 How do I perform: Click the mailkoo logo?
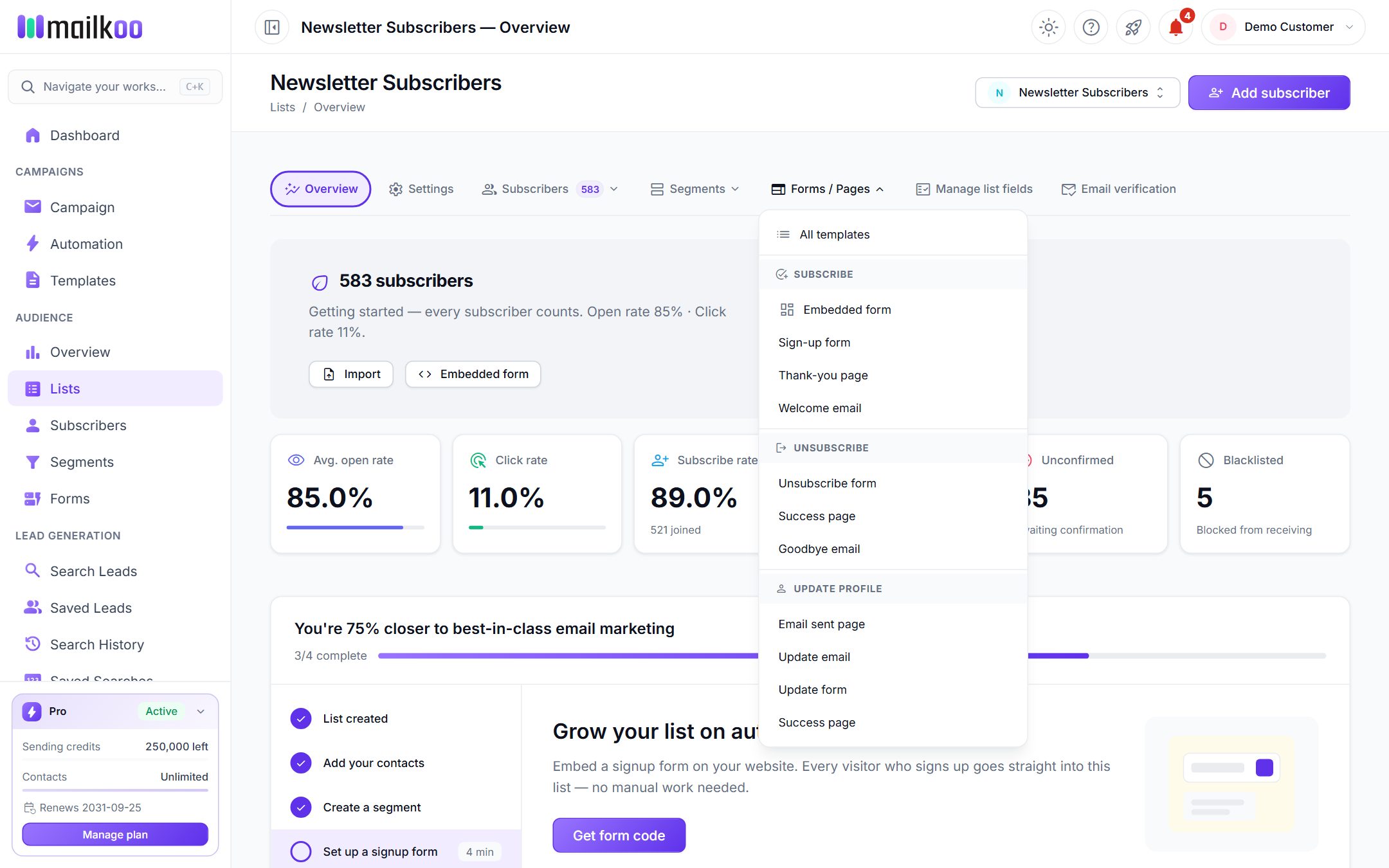[80, 27]
